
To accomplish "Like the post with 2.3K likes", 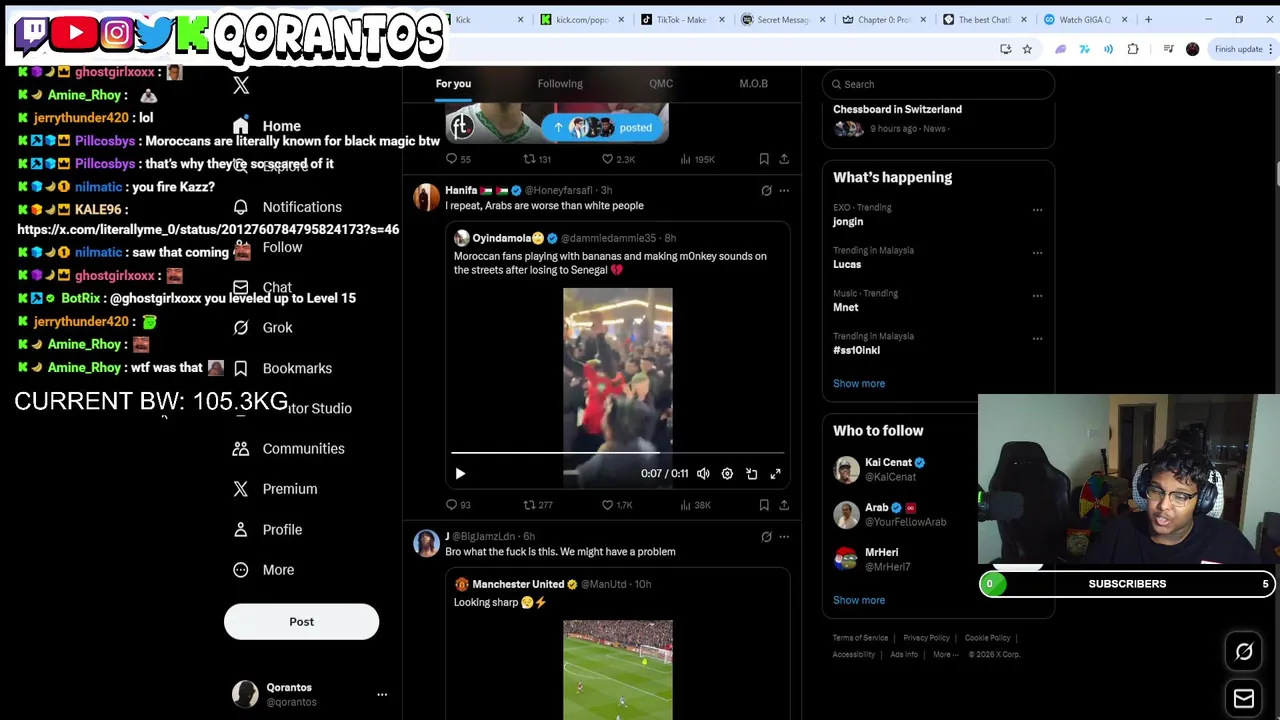I will (618, 159).
